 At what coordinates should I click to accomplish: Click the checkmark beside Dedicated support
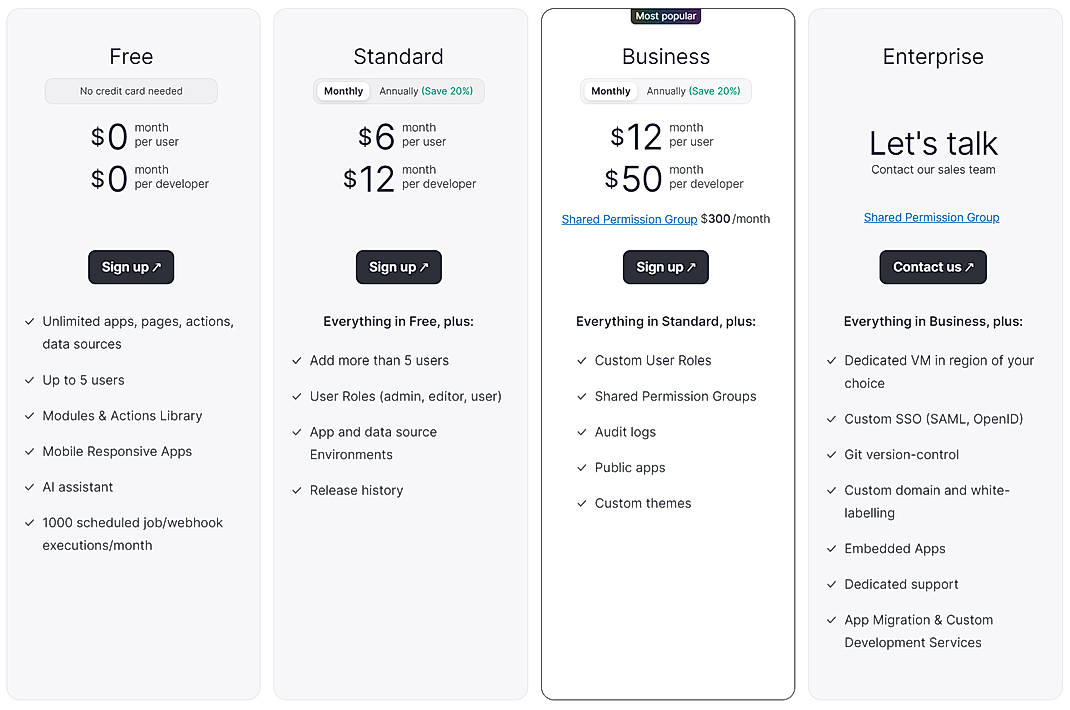pyautogui.click(x=831, y=584)
